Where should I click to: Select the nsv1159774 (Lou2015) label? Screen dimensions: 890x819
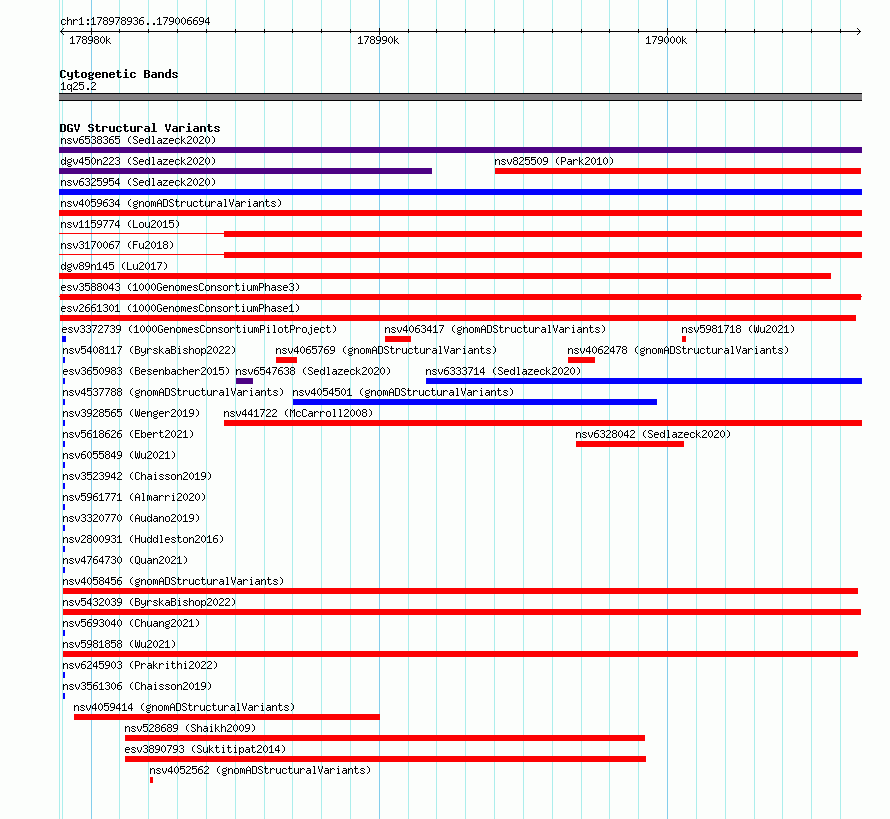(120, 224)
